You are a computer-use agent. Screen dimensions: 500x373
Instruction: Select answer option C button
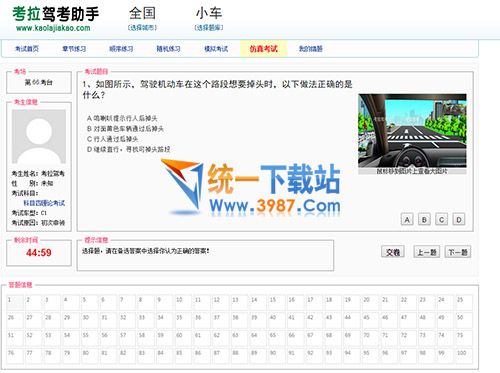(441, 220)
